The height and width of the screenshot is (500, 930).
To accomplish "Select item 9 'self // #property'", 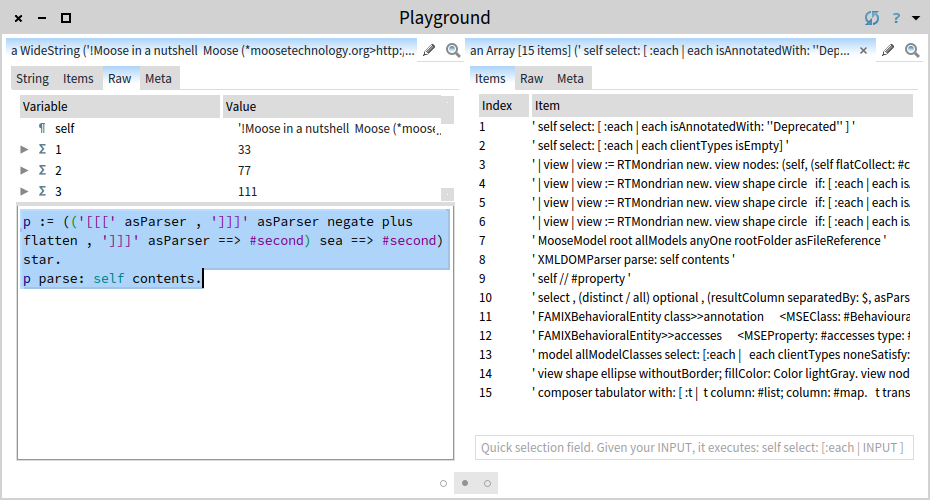I will (695, 278).
